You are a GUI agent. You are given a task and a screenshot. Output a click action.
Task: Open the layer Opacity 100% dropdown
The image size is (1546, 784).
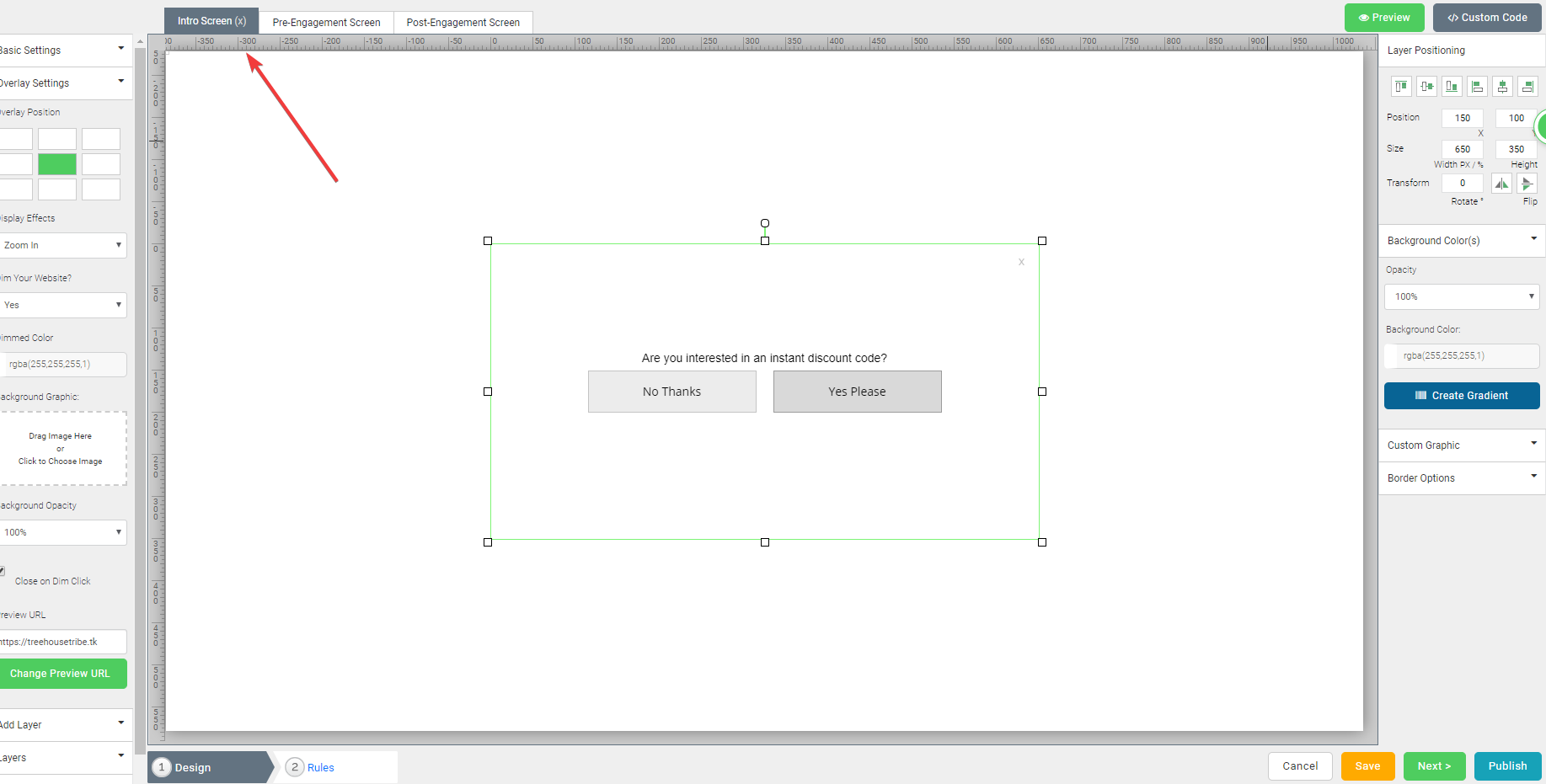1461,296
